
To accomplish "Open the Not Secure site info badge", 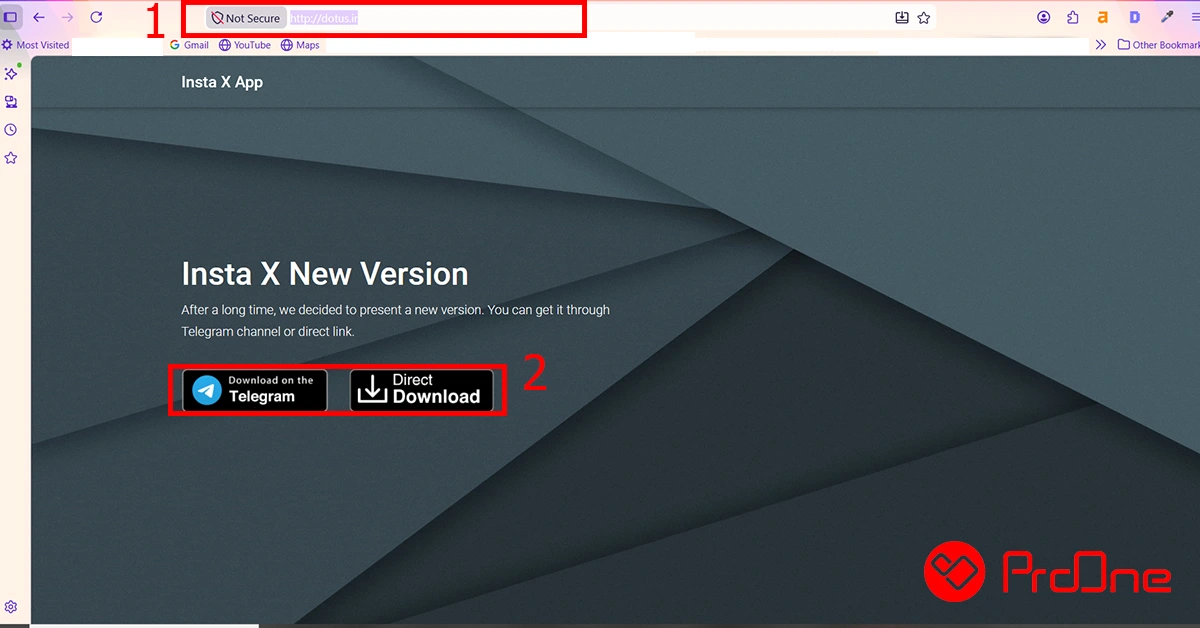I will pos(246,18).
